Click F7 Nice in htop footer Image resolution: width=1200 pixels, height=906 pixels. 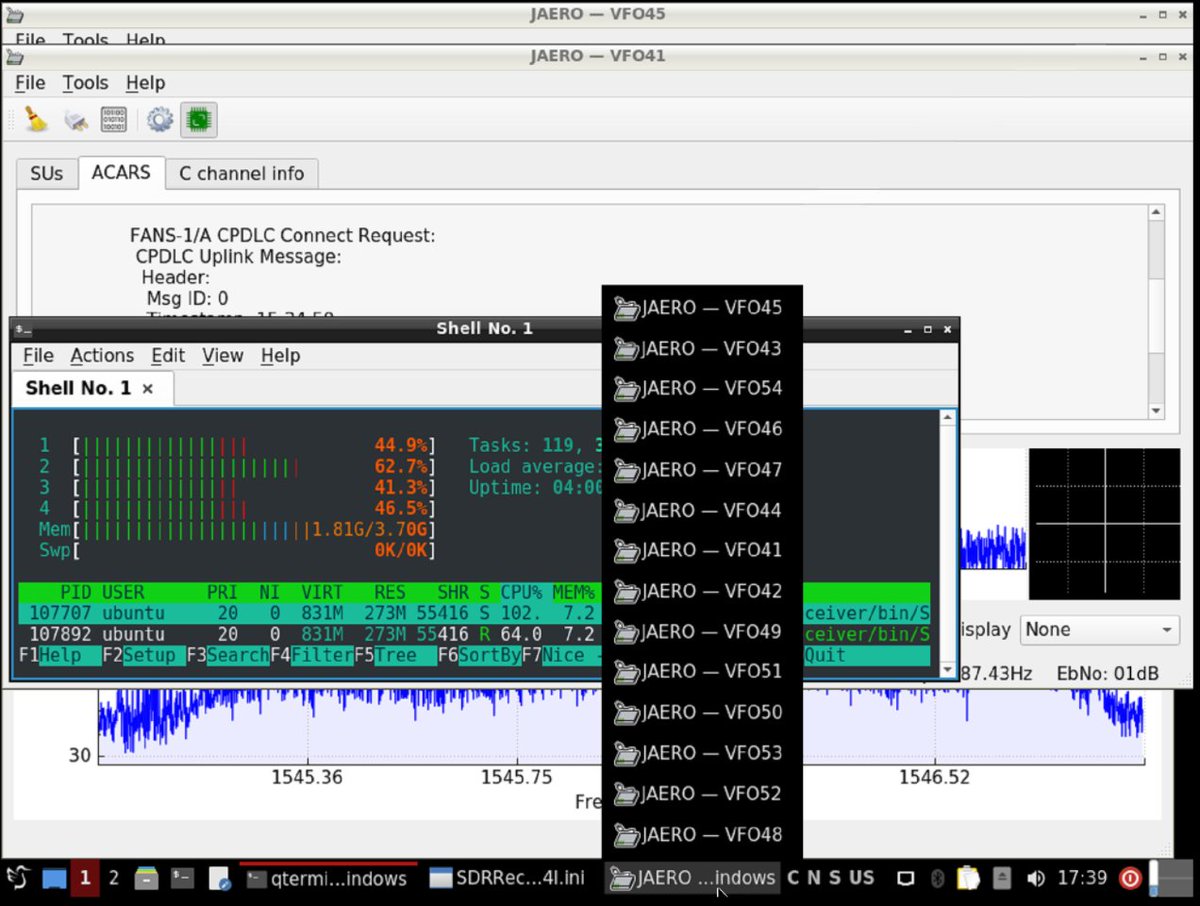pos(562,656)
